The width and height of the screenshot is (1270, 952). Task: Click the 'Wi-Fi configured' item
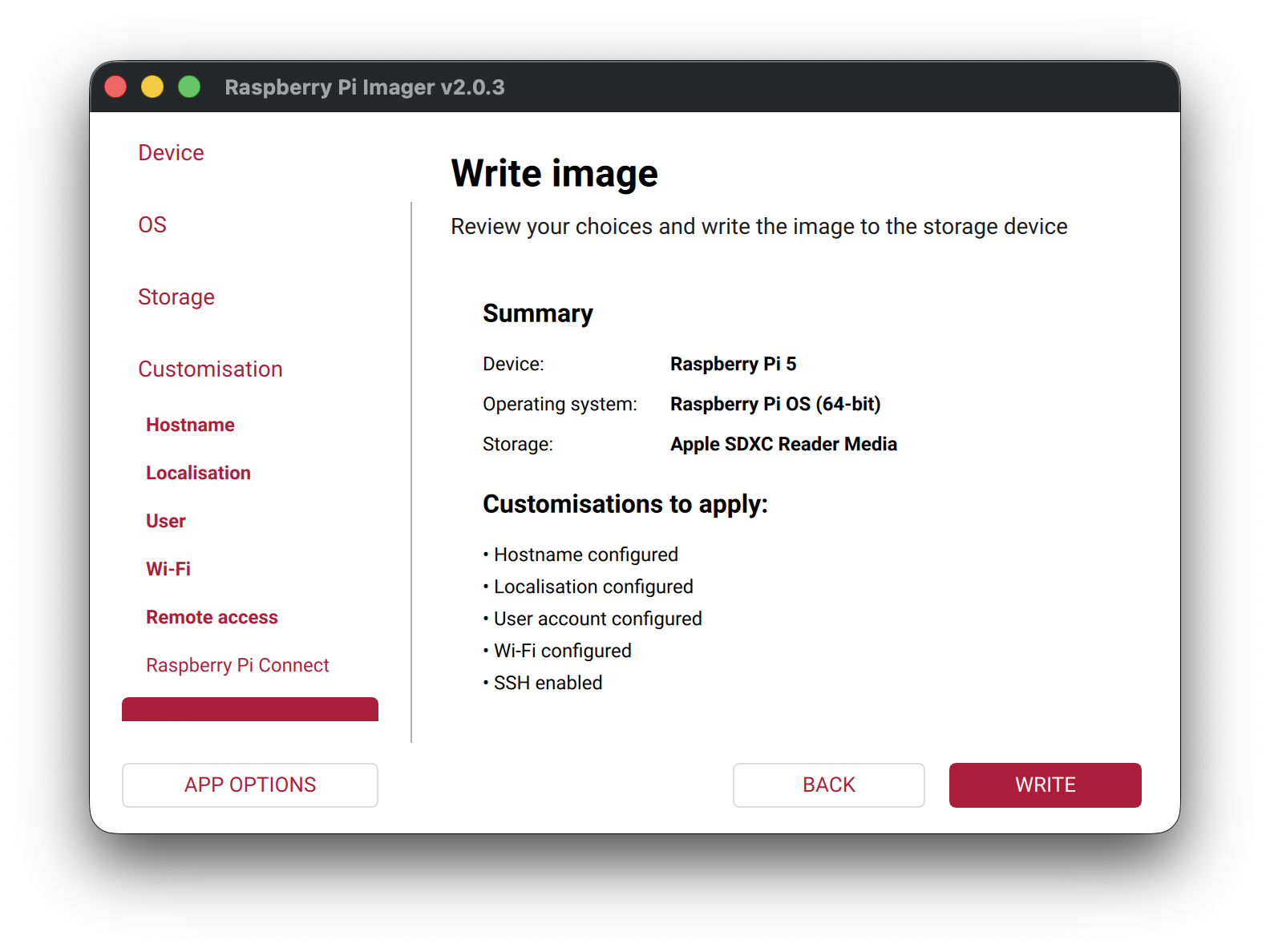coord(557,651)
